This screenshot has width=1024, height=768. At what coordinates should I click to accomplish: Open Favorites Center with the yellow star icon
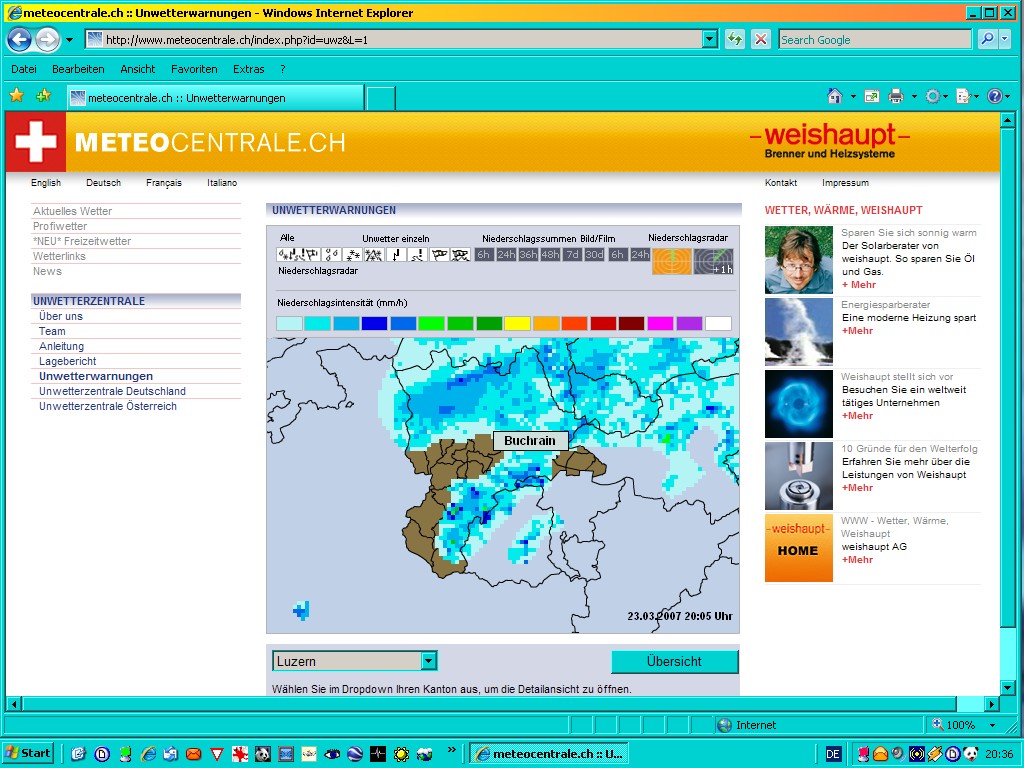tap(16, 97)
